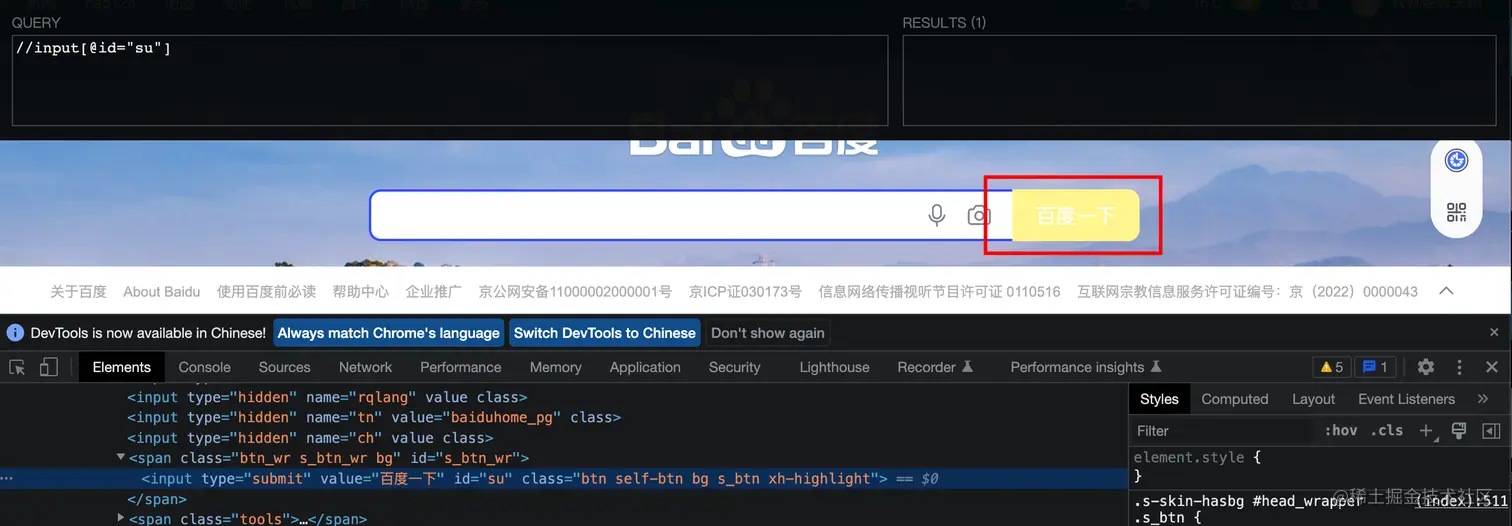Screen dimensions: 1512x526
Task: Switch to the Elements tab
Action: 121,367
